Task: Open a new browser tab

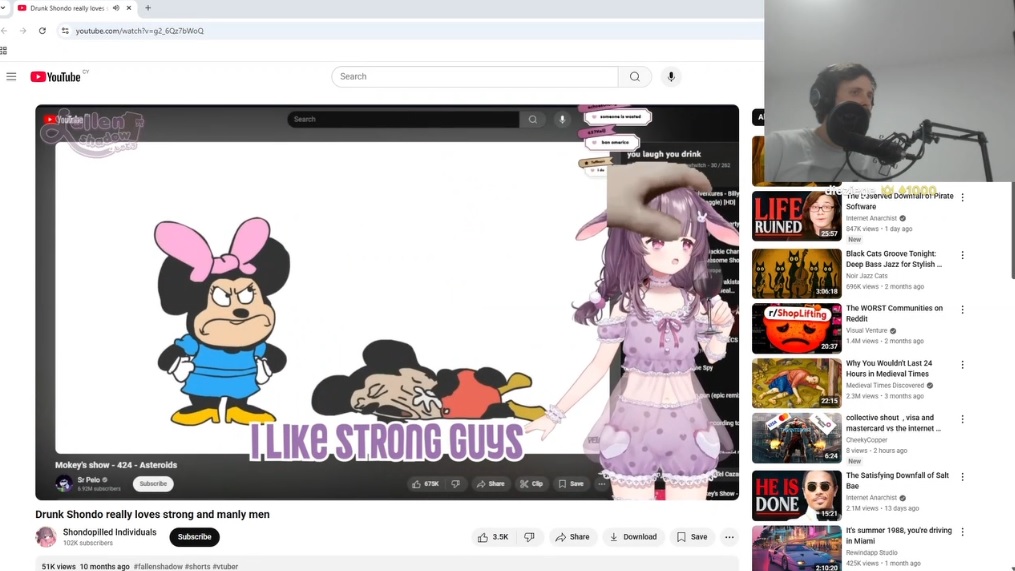Action: point(148,8)
